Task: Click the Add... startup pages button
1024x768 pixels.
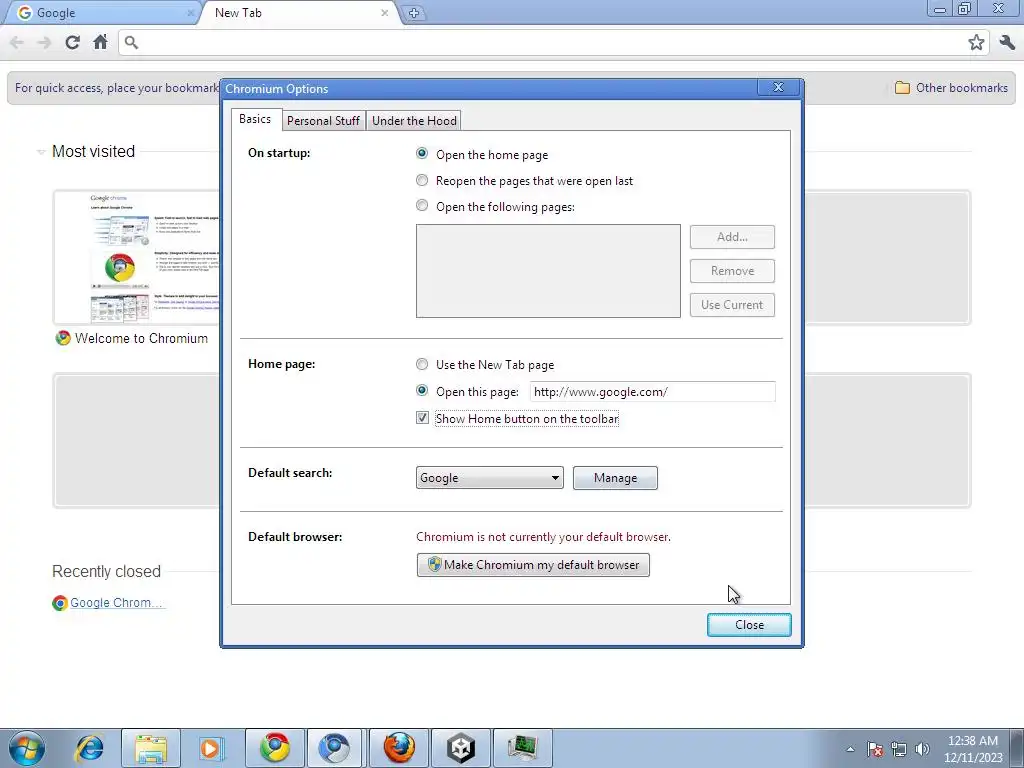Action: 732,237
